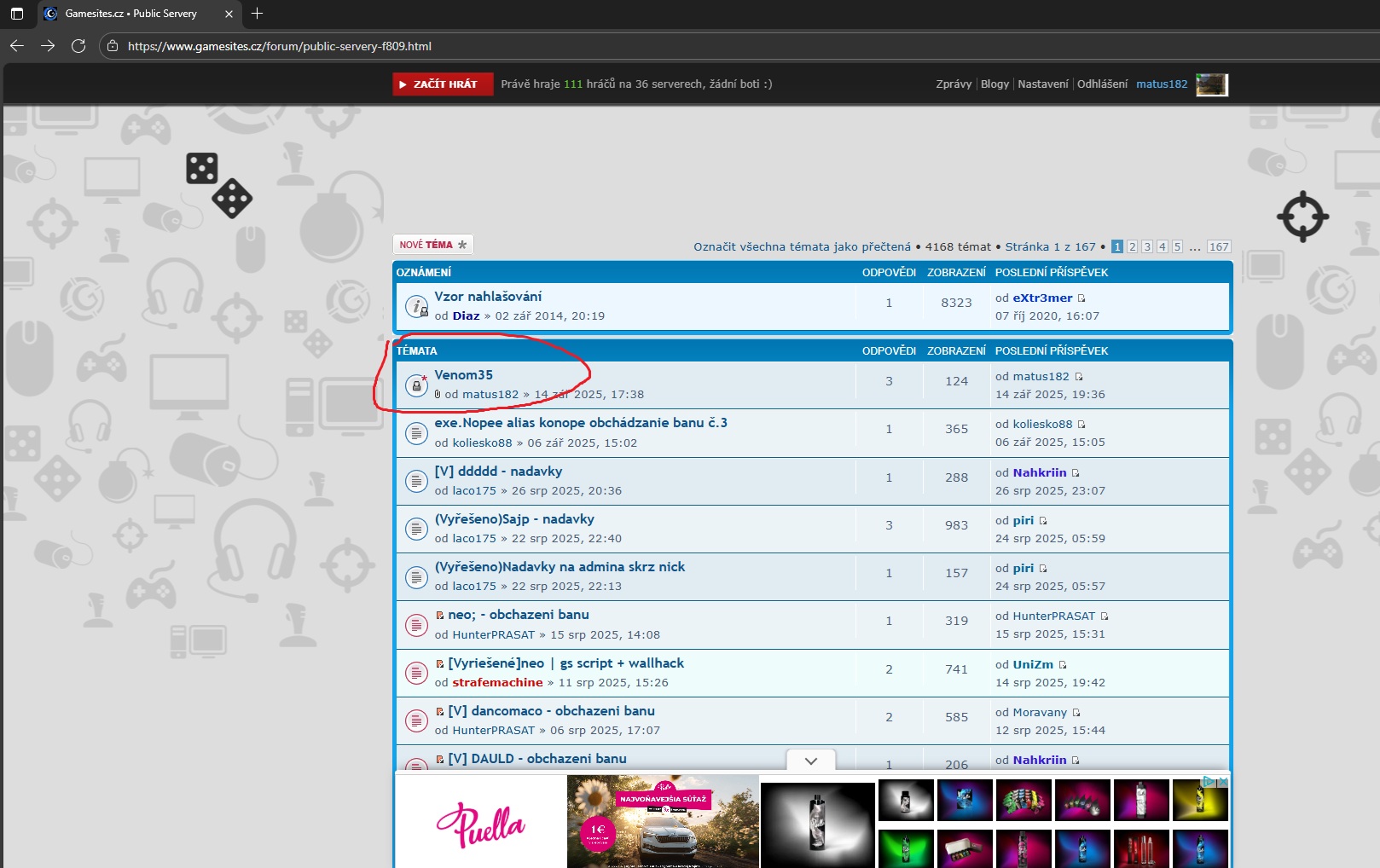This screenshot has width=1380, height=868.
Task: Open Nastavení in the top menu
Action: point(1042,84)
